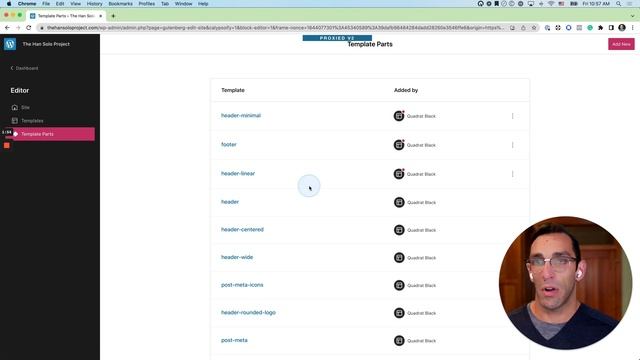Open actions menu for header-linear row
This screenshot has width=640, height=360.
(513, 174)
